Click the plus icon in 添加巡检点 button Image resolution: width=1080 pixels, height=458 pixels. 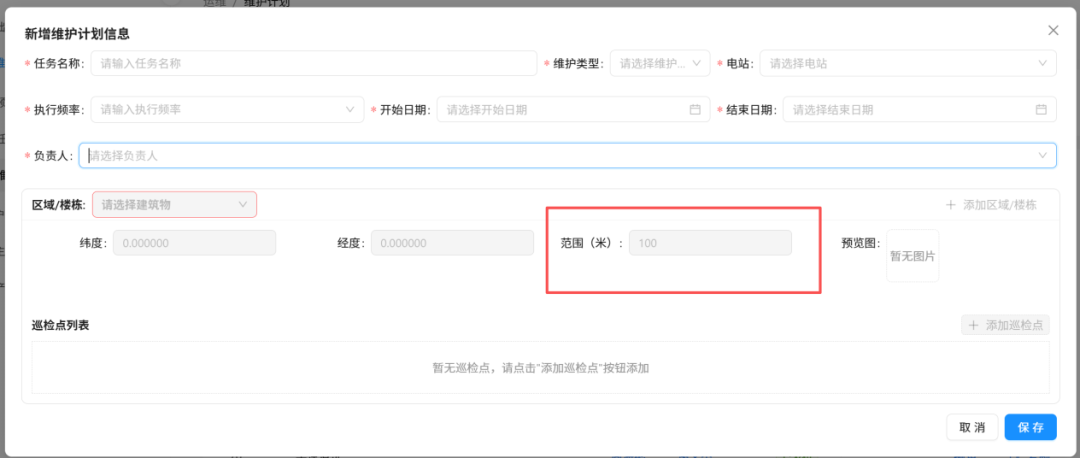pyautogui.click(x=973, y=326)
